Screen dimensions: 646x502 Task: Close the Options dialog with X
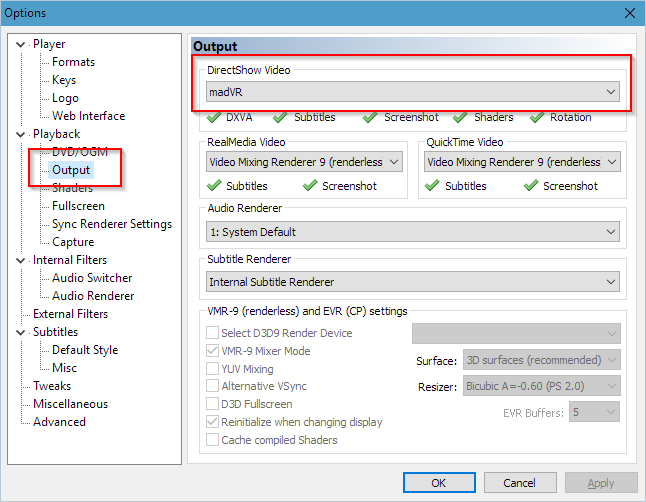coord(630,13)
